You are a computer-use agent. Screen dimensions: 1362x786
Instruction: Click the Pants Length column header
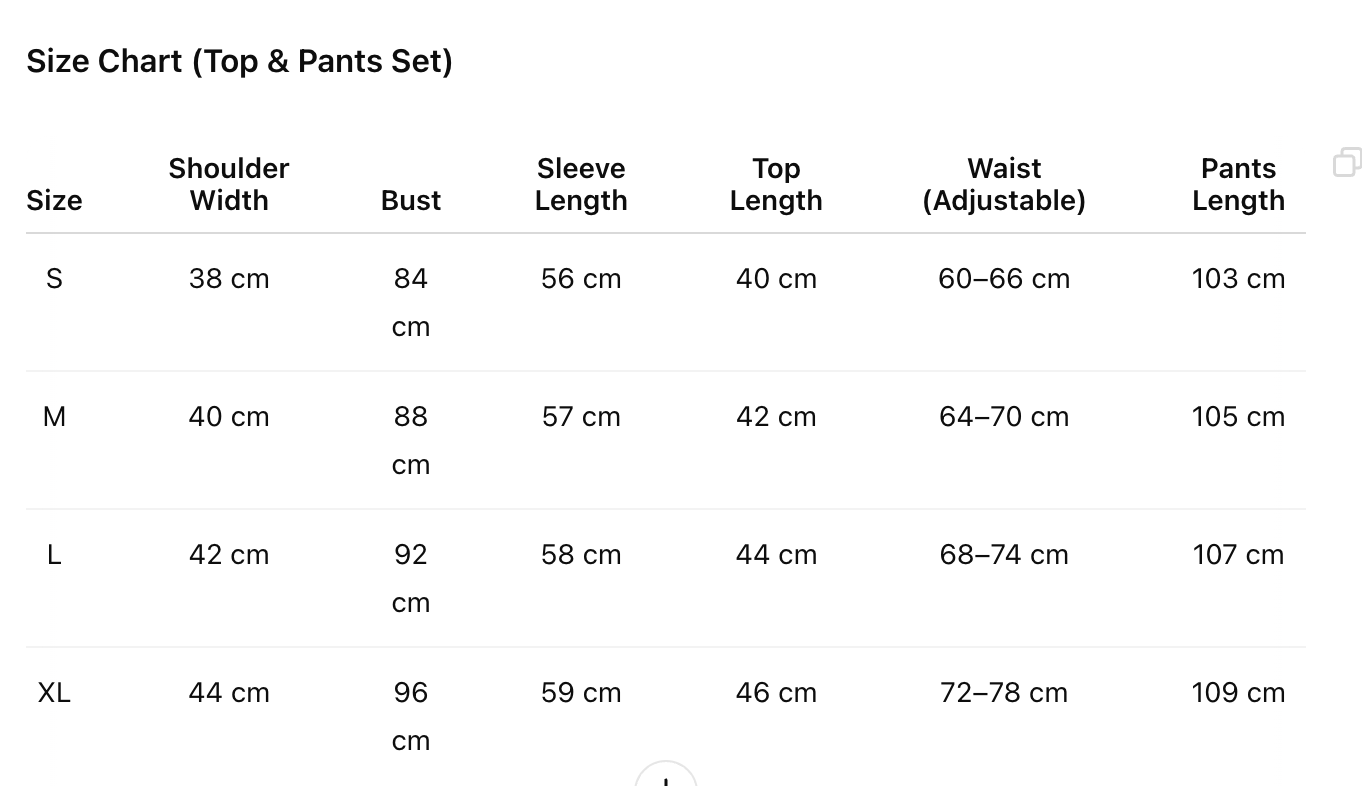[x=1238, y=184]
